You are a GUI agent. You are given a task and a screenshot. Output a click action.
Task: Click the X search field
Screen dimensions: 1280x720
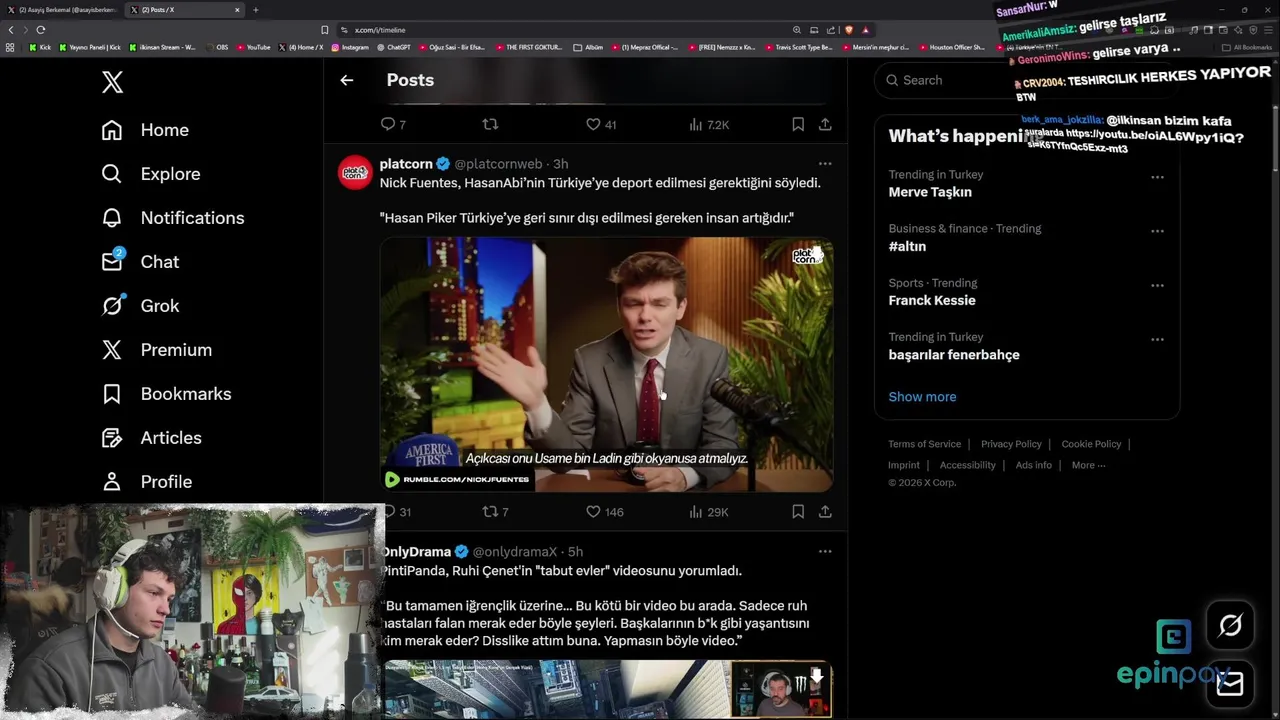pyautogui.click(x=1026, y=80)
